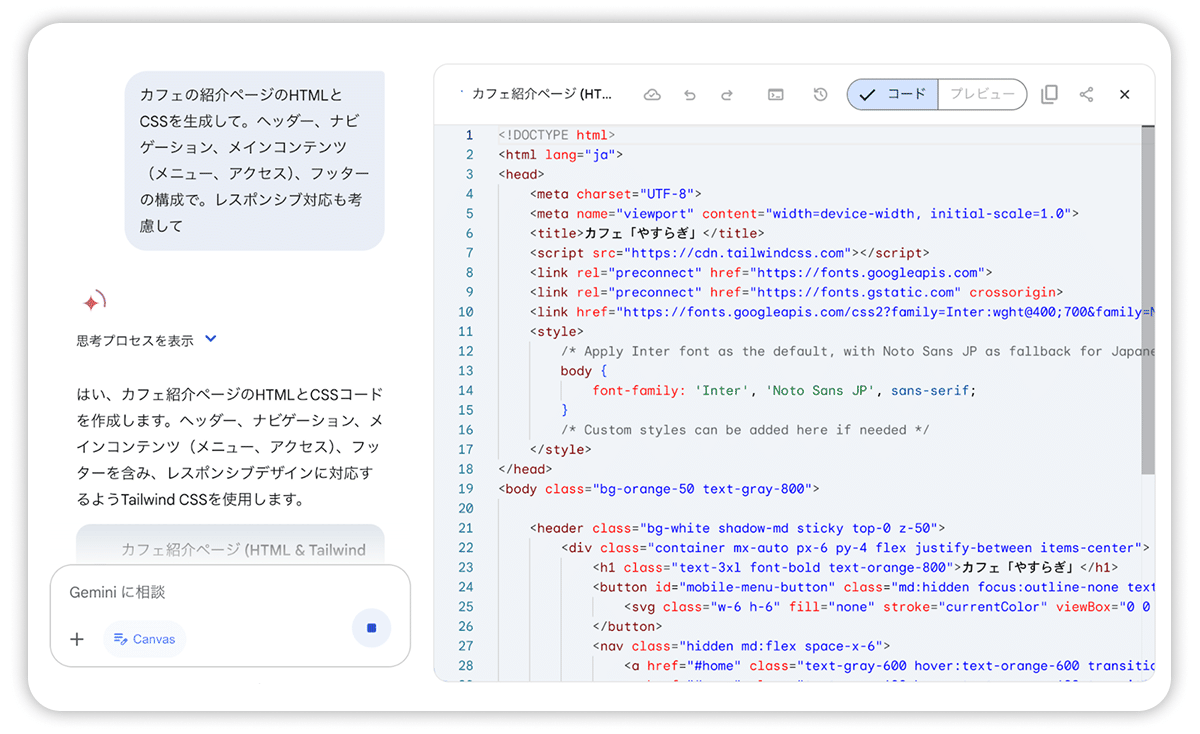Click the h1 text-3xl font-bold line
This screenshot has width=1200, height=734.
click(x=855, y=568)
